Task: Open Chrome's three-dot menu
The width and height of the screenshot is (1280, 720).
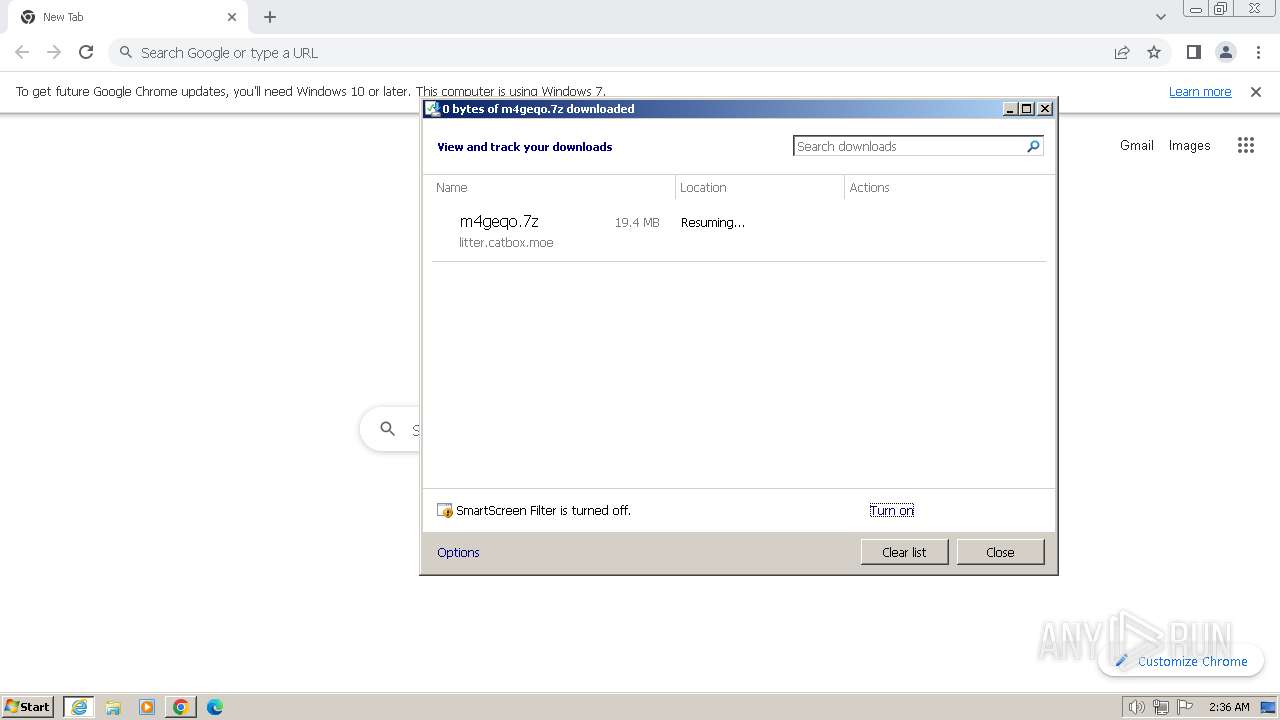Action: click(x=1258, y=52)
